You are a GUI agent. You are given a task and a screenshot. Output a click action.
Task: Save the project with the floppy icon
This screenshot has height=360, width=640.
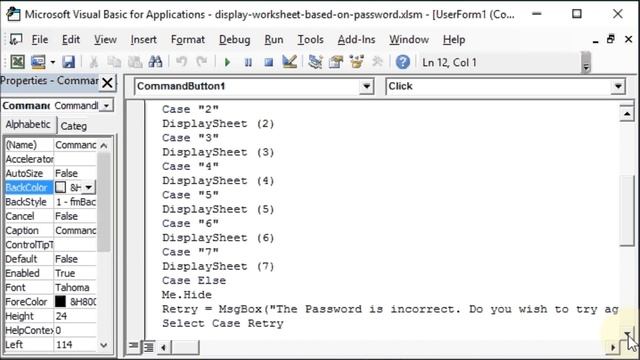coord(69,62)
